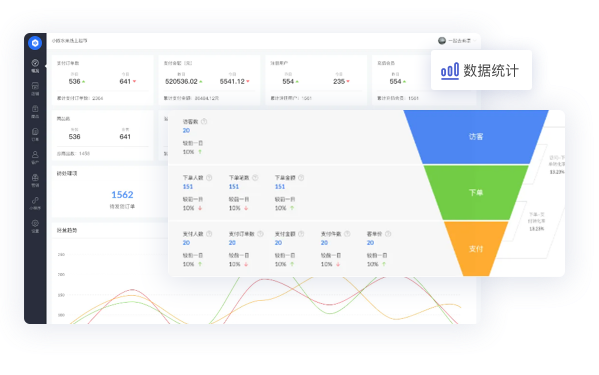This screenshot has height=375, width=599.
Task: Click the 数据统计 bar chart label
Action: [481, 71]
